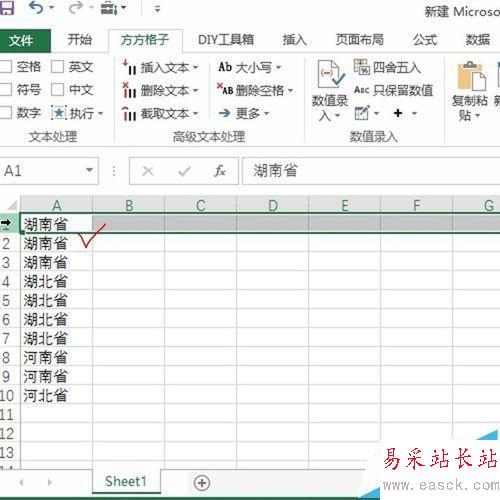The width and height of the screenshot is (500, 500).
Task: Expand the 删除文本 dropdown arrow
Action: (x=195, y=91)
